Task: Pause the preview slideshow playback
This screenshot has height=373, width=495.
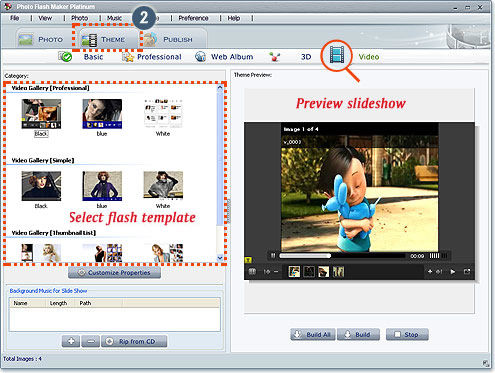Action: click(273, 256)
